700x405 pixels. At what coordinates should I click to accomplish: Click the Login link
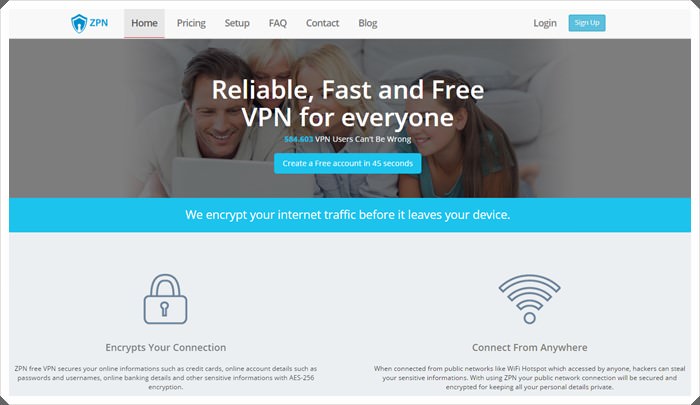click(x=545, y=23)
